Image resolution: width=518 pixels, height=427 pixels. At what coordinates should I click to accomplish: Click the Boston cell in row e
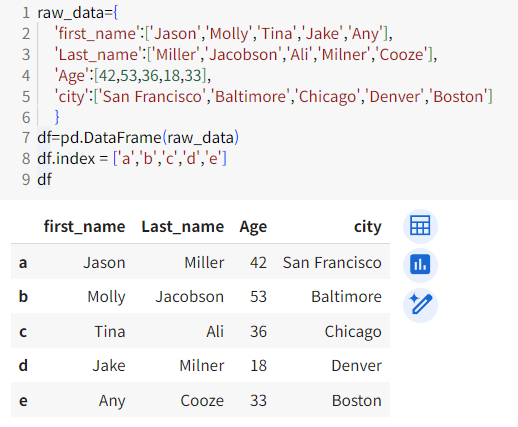357,401
